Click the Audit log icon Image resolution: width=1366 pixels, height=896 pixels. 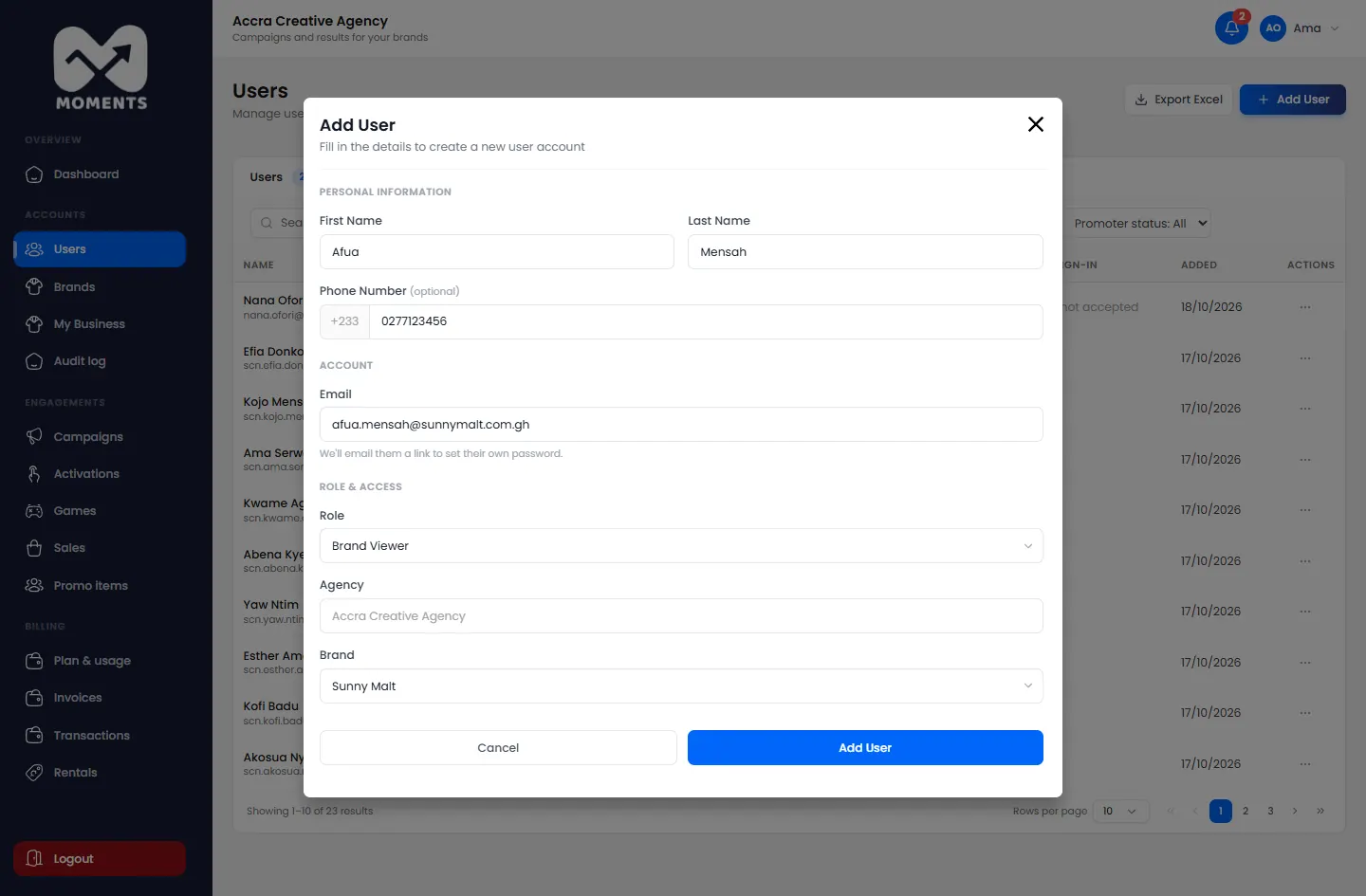coord(34,361)
